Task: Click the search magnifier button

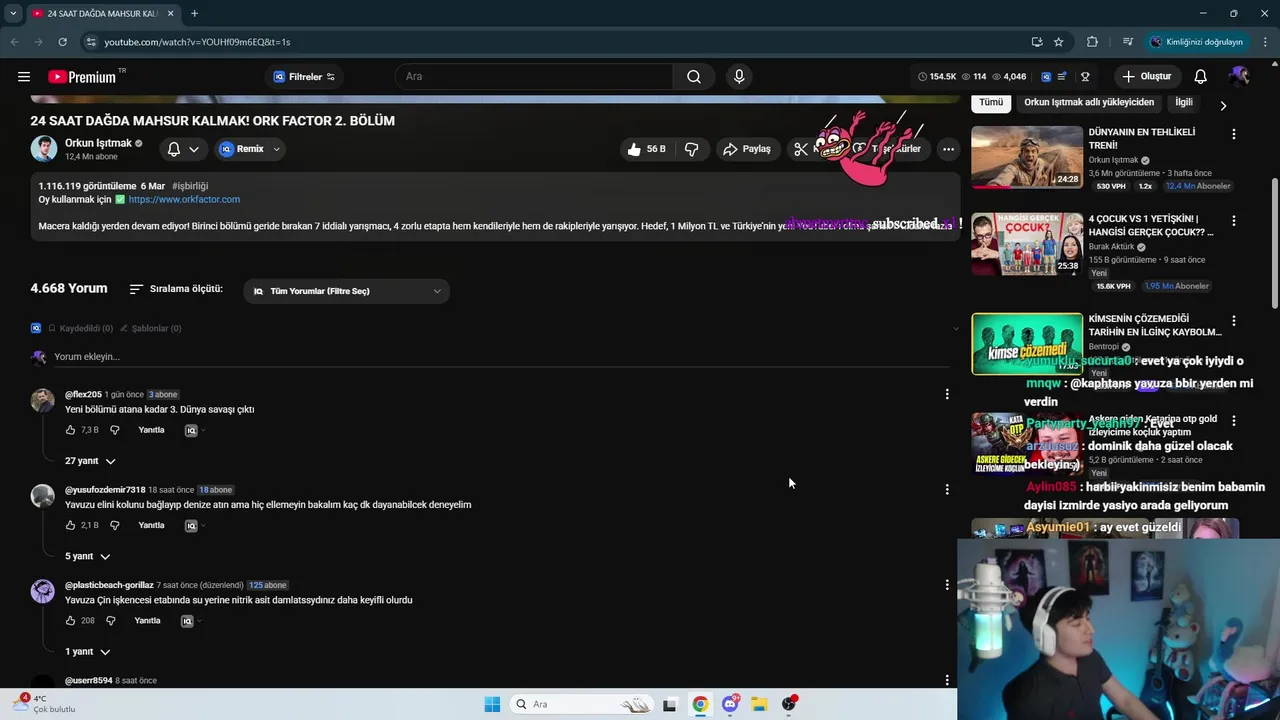Action: 694,77
